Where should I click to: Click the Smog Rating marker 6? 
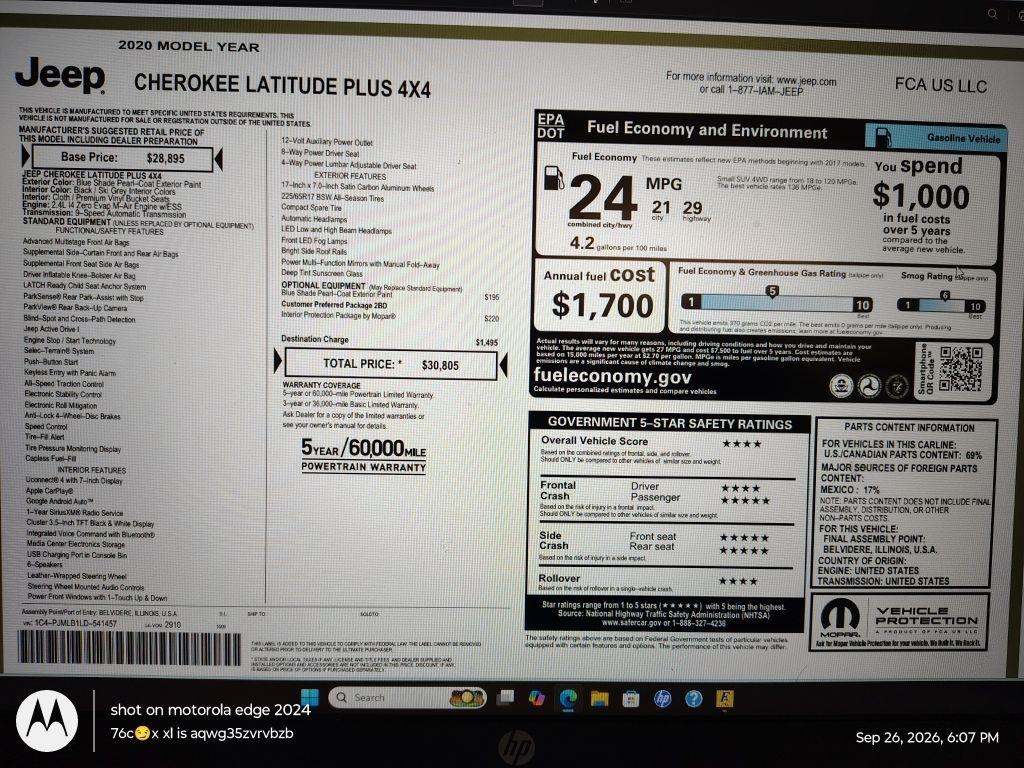(944, 296)
